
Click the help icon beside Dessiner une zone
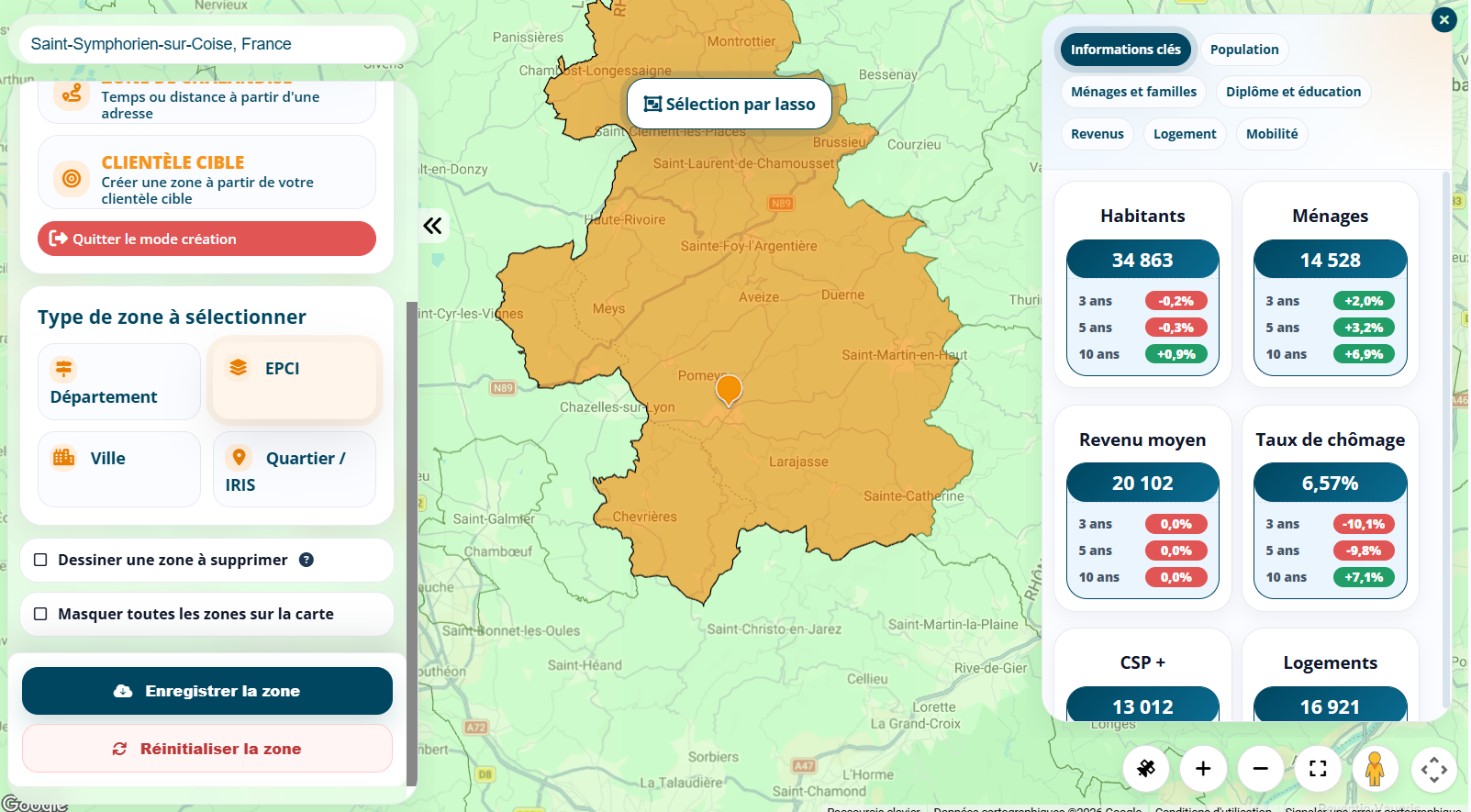[307, 560]
